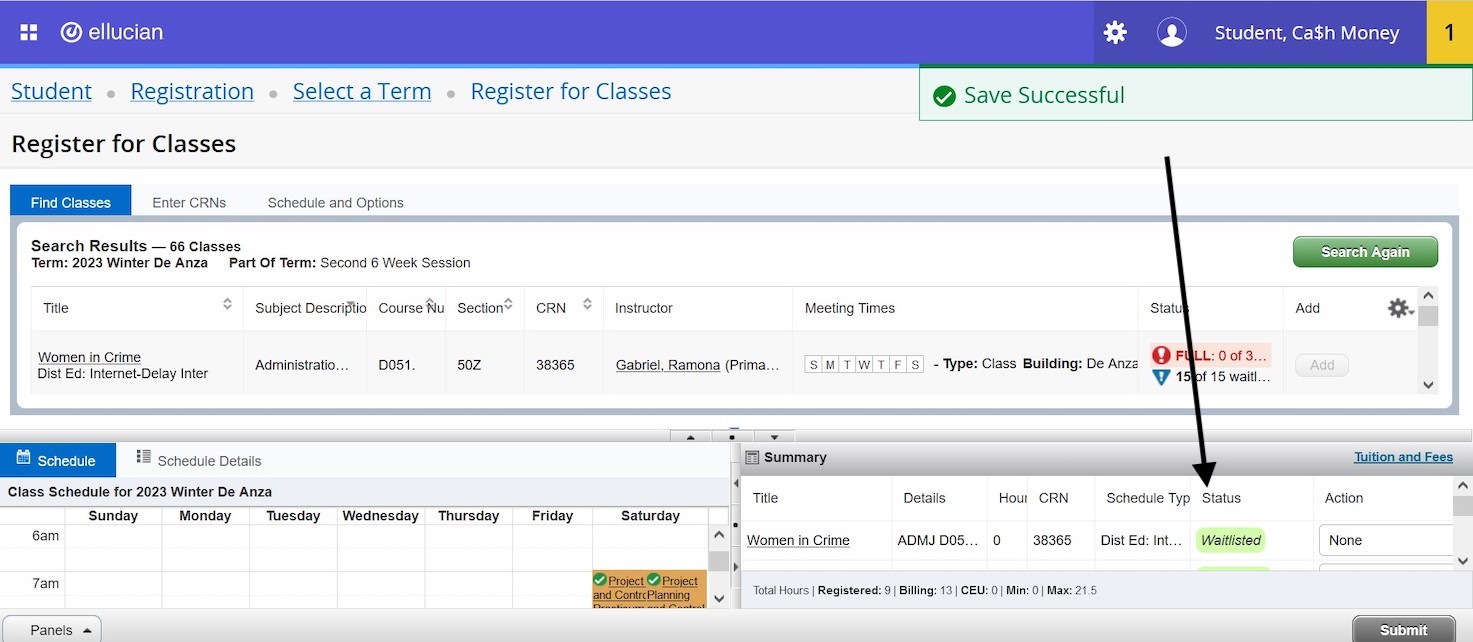
Task: Switch to the Enter CRNs tab
Action: click(189, 202)
